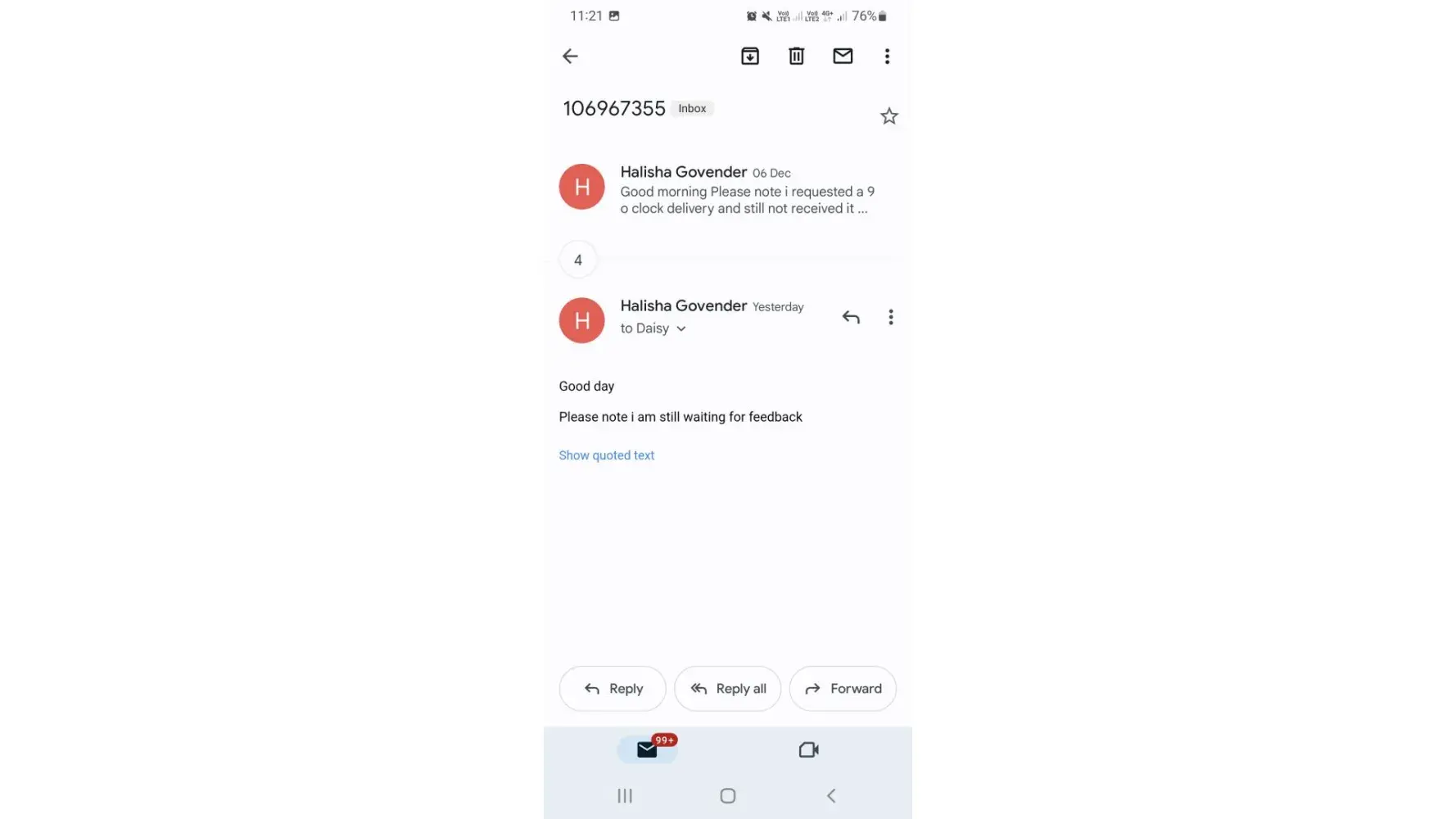Switch to the Meet video tab
The image size is (1456, 819).
pos(808,749)
